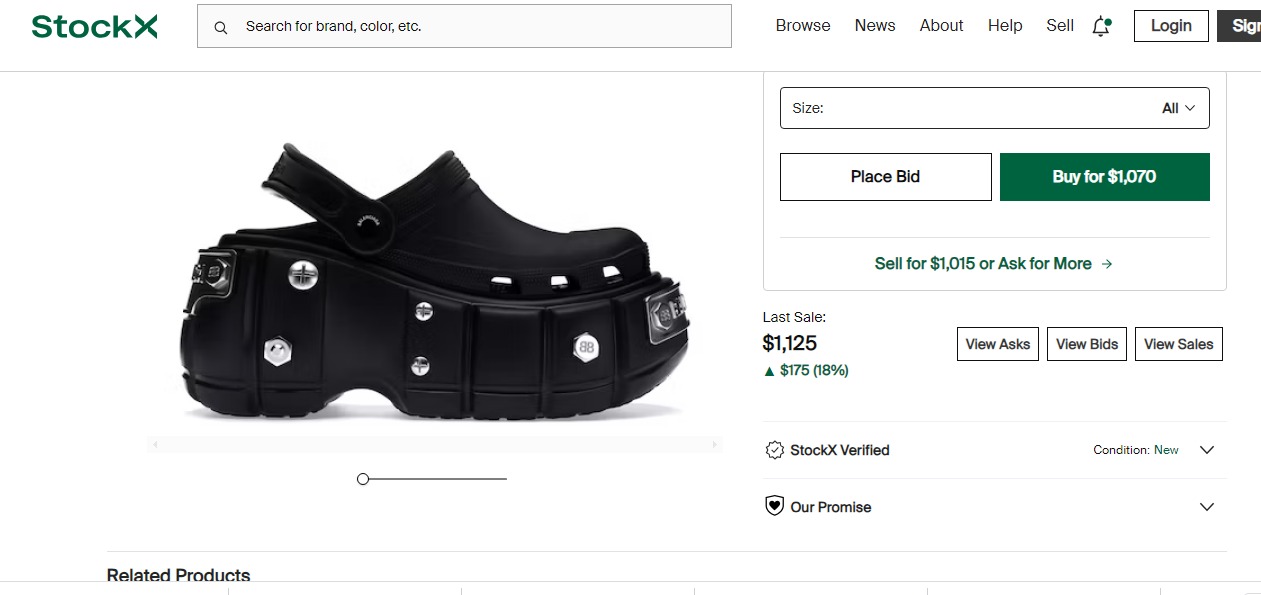Image resolution: width=1261 pixels, height=595 pixels.
Task: Click the View Sales button
Action: tap(1178, 344)
